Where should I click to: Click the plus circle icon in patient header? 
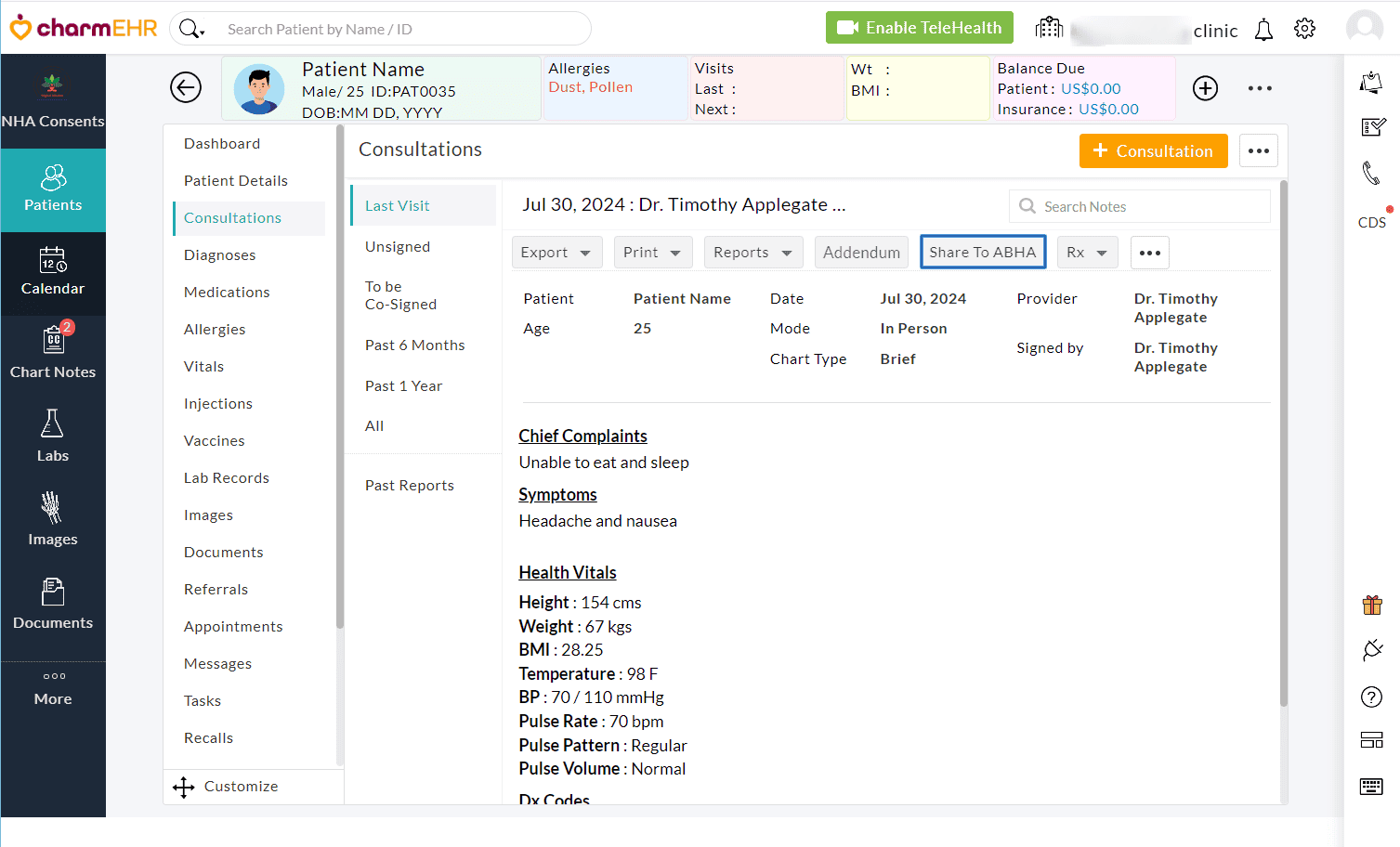click(x=1205, y=88)
